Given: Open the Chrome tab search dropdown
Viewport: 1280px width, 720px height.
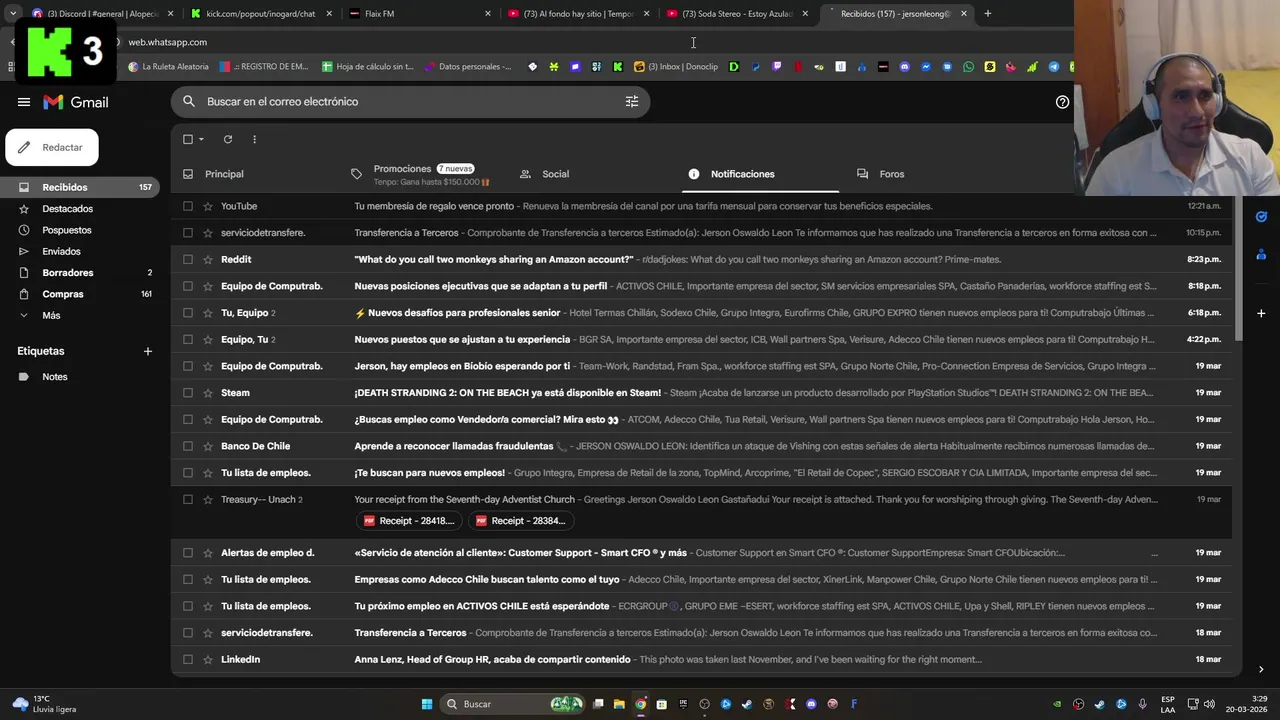Looking at the screenshot, I should click(13, 13).
